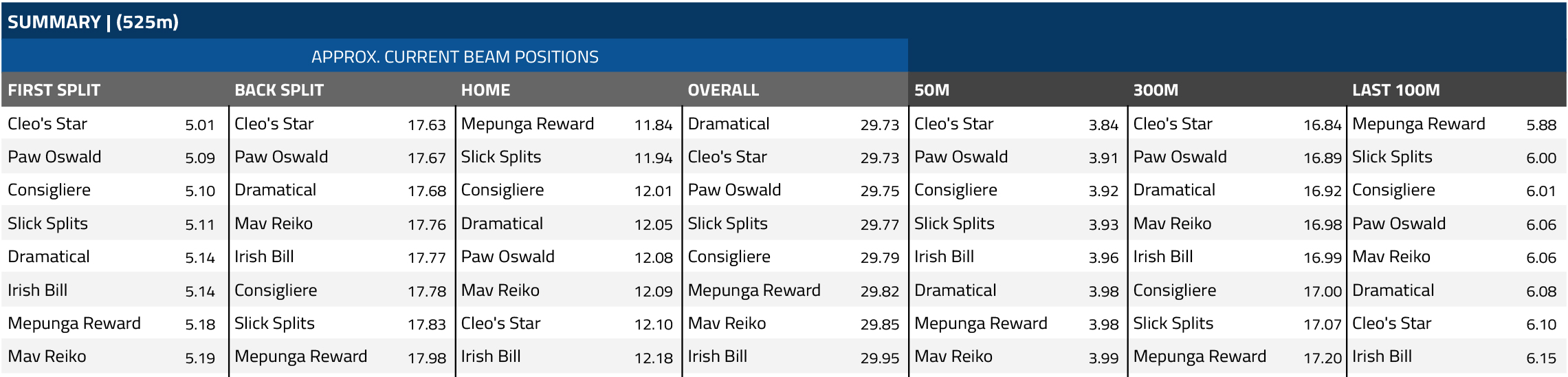Select the 5.88 Last 100M time value
The width and height of the screenshot is (1568, 377).
point(1541,125)
